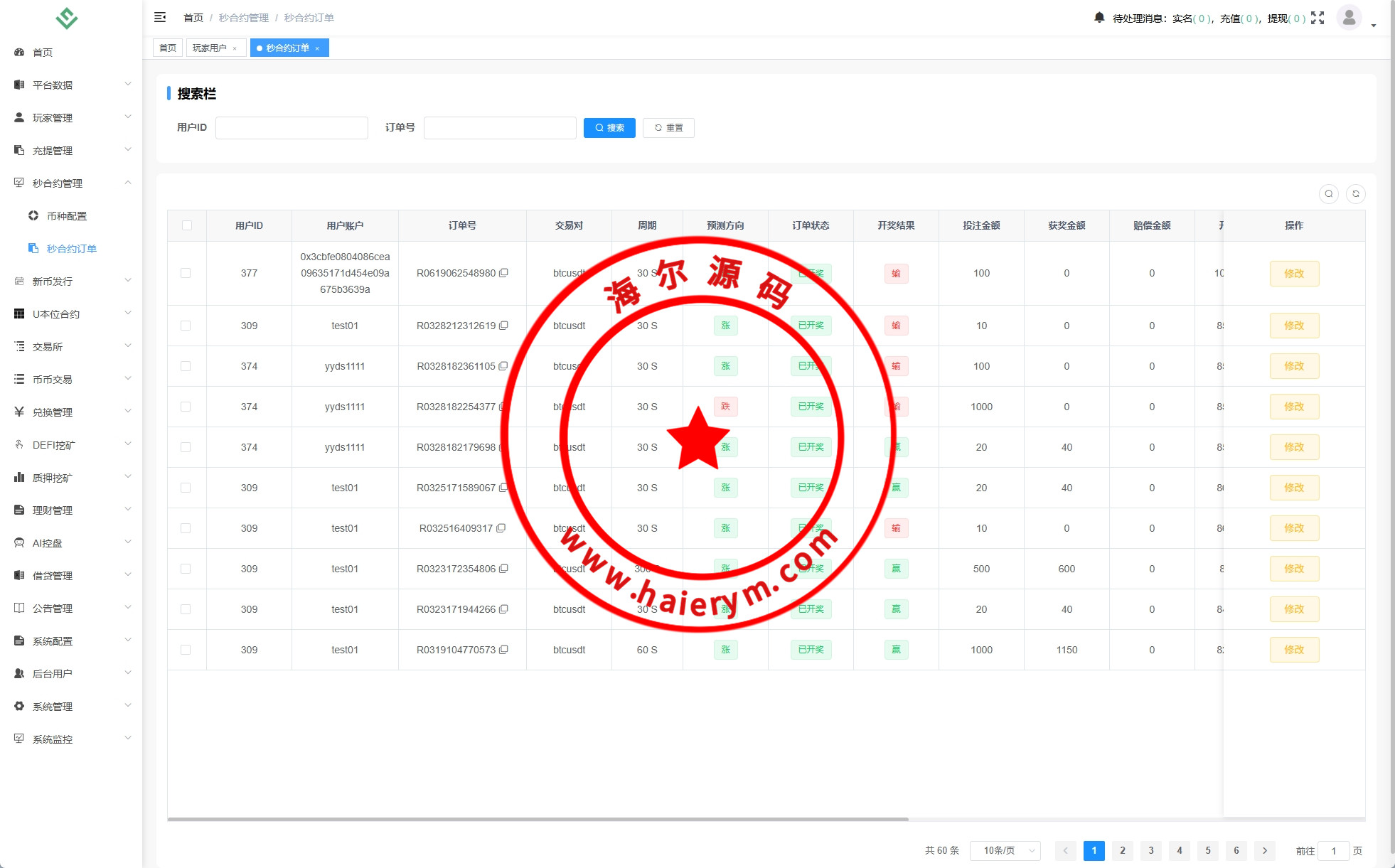This screenshot has height=868, width=1395.
Task: Click the blue 搜索 button
Action: (609, 128)
